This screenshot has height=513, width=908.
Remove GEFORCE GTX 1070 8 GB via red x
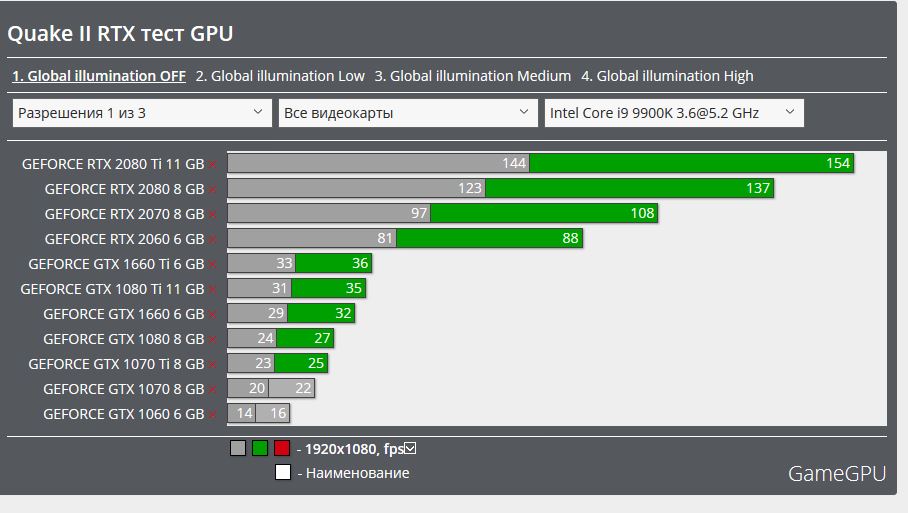point(213,390)
